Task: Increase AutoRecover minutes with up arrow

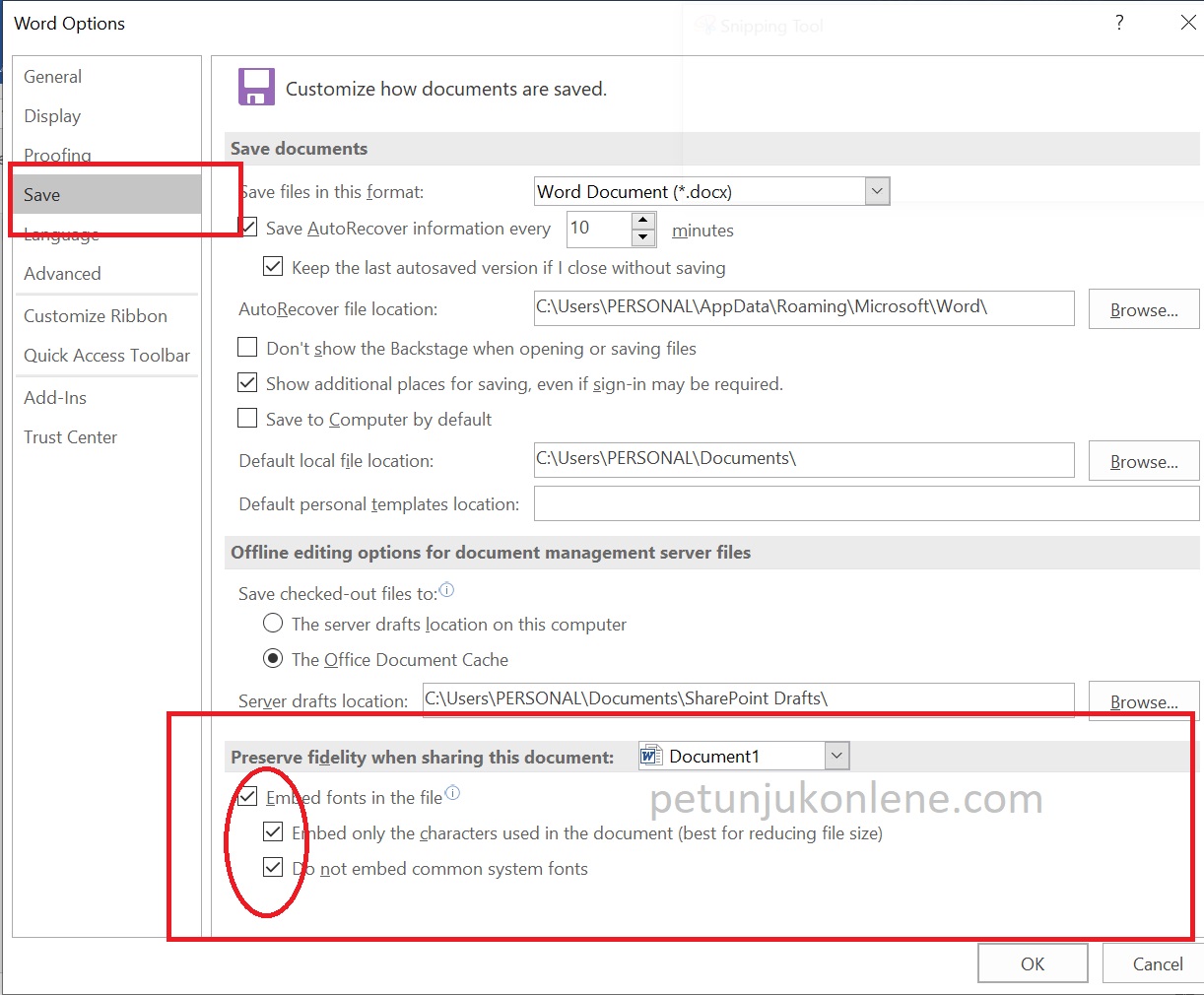Action: coord(643,220)
